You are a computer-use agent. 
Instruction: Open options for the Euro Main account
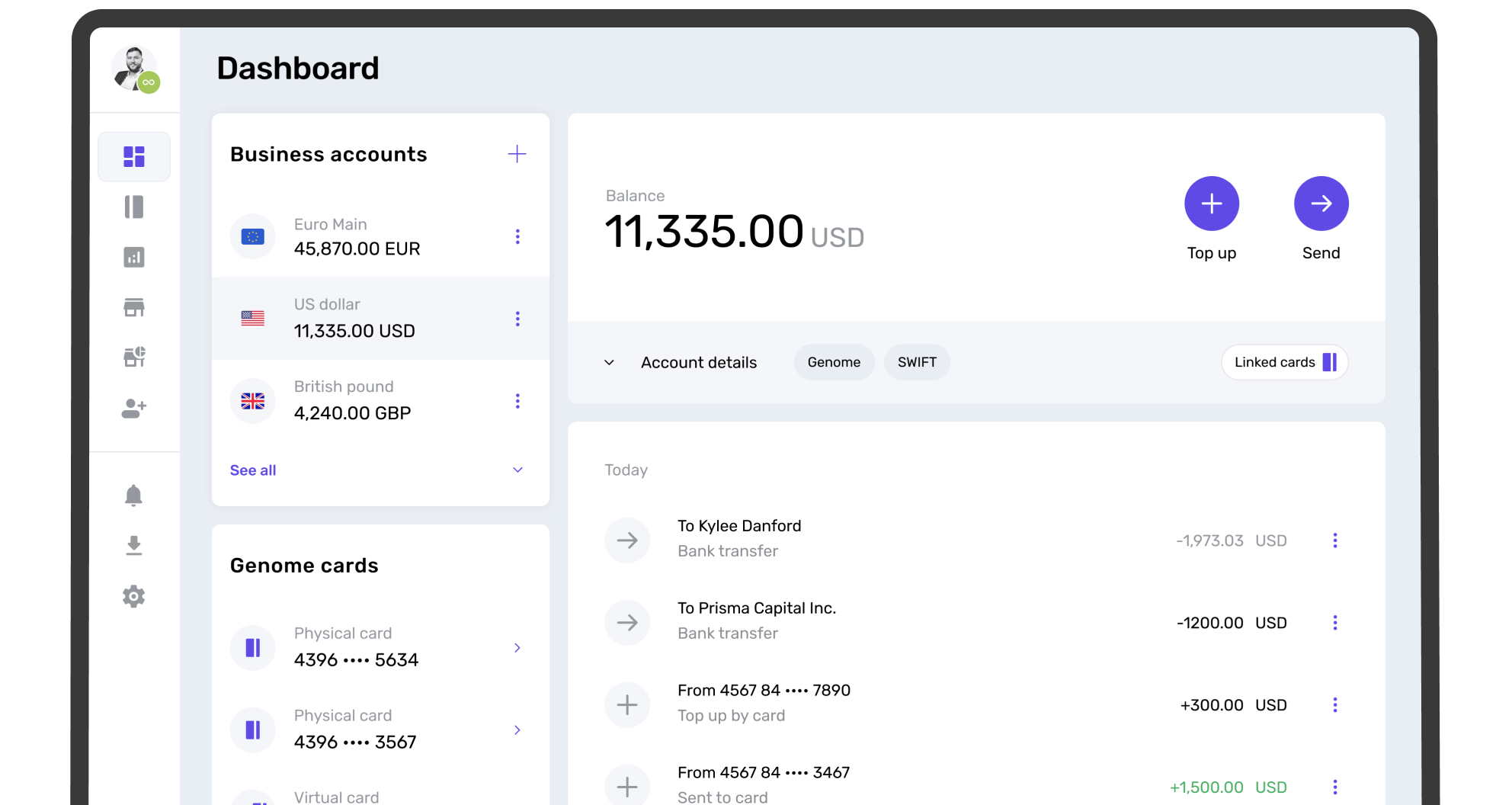coord(517,237)
